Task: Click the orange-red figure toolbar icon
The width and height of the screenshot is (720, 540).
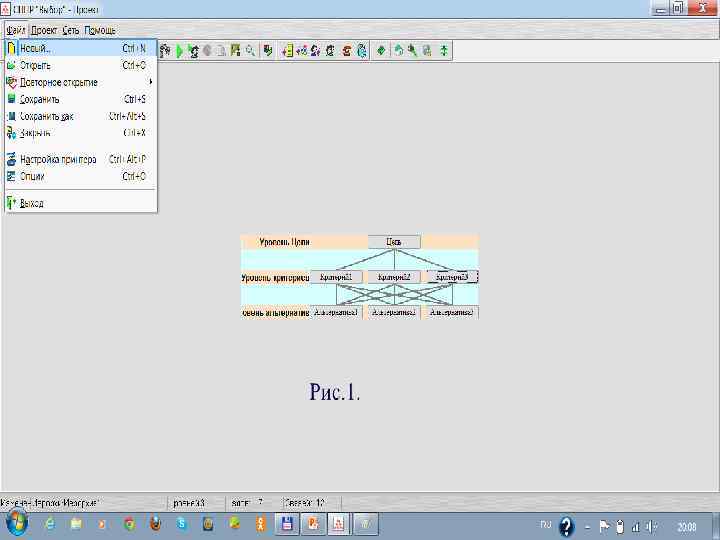Action: point(347,51)
